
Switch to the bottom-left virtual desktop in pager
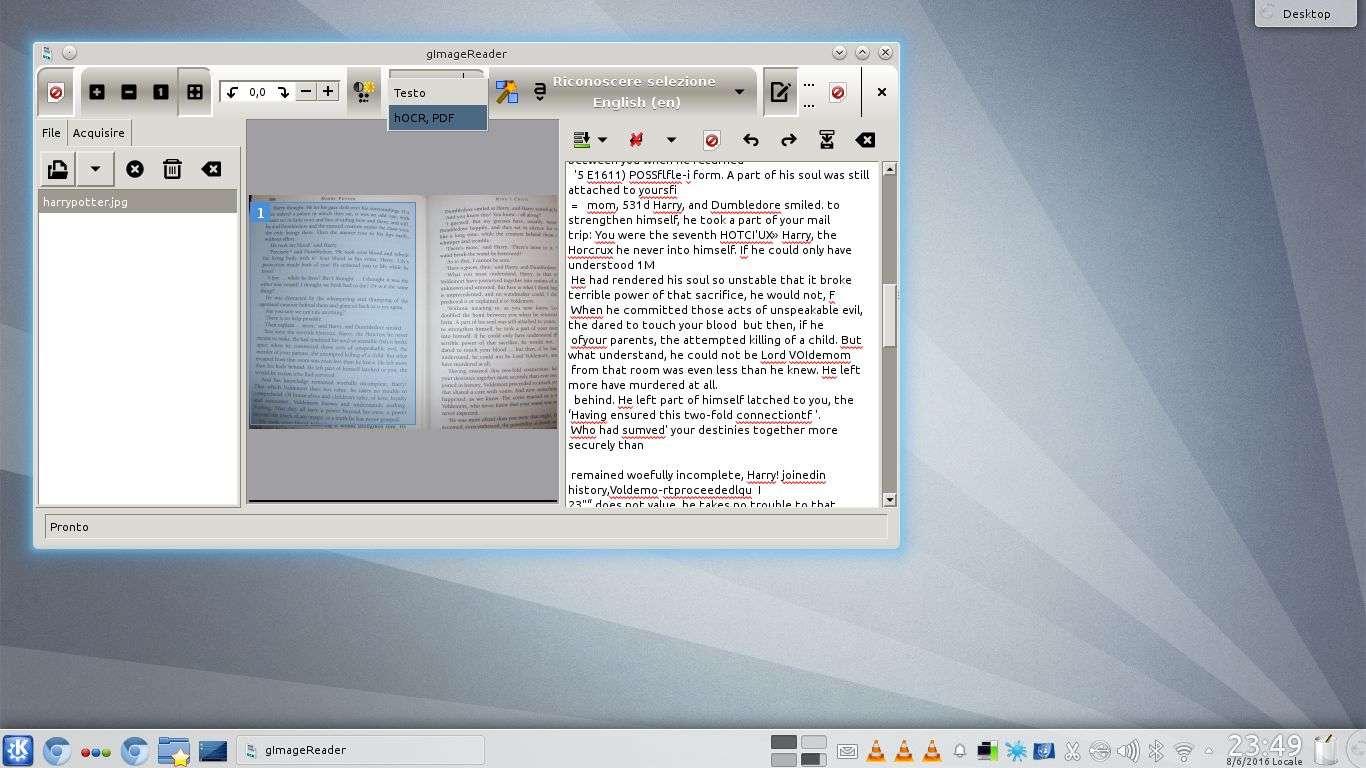click(784, 760)
